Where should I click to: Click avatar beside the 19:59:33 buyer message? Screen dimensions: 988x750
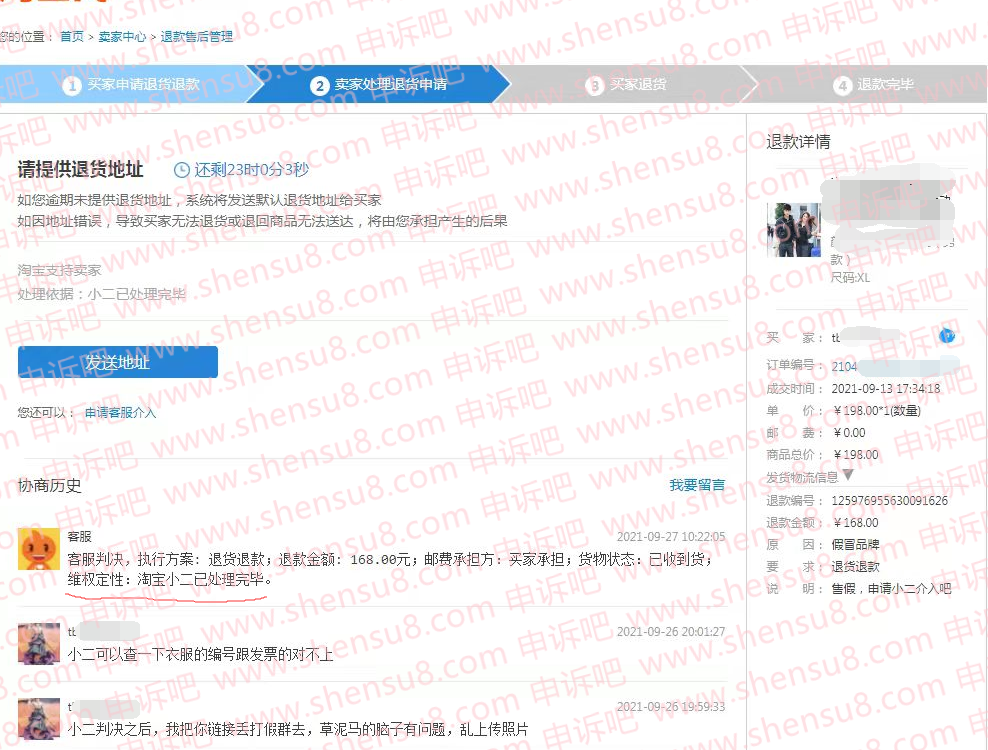point(39,719)
